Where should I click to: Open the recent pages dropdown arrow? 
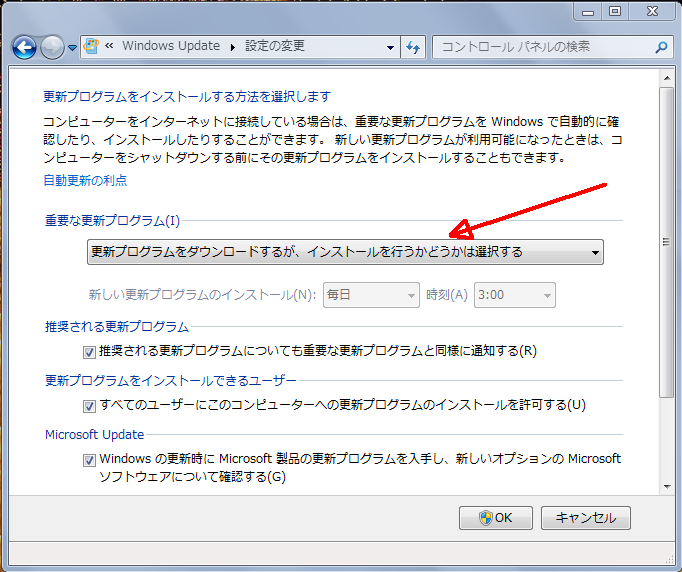pos(72,47)
